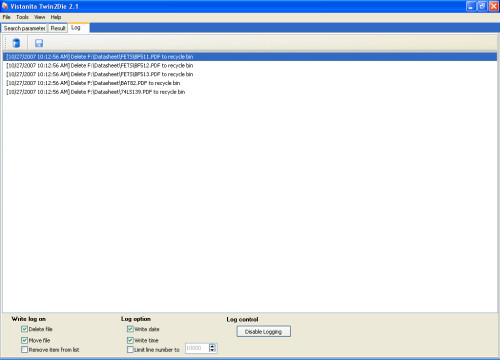
Task: Select the log entry for 74LS139.PDF
Action: (x=250, y=92)
